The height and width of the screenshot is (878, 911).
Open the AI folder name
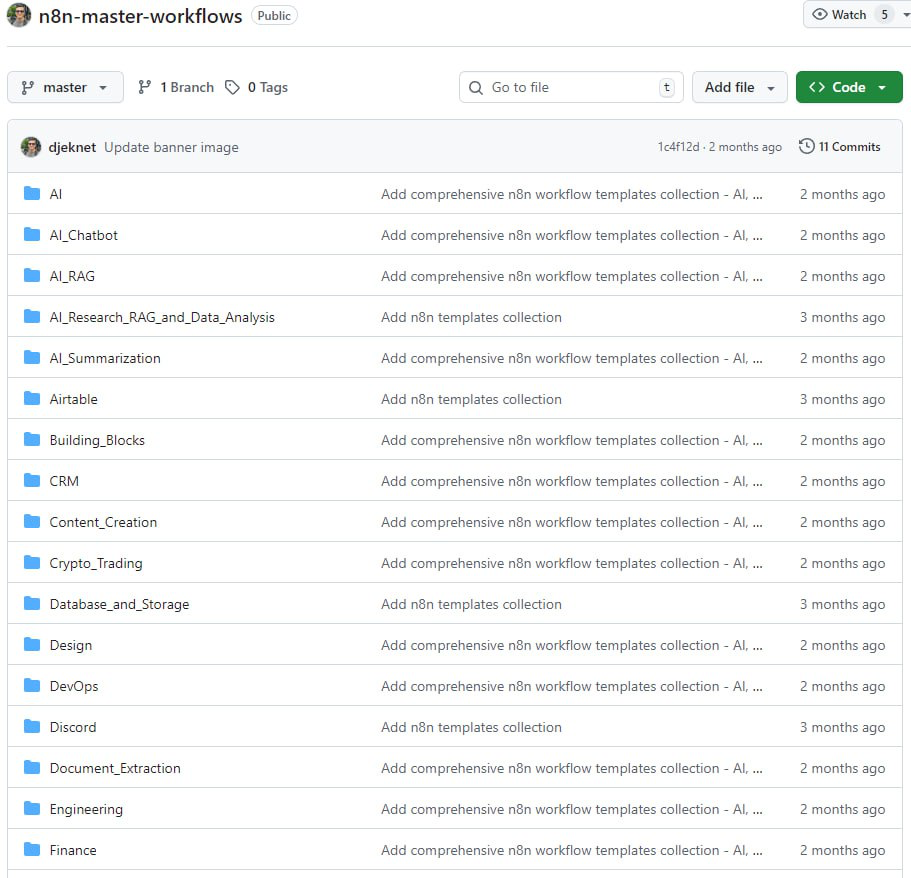(56, 194)
